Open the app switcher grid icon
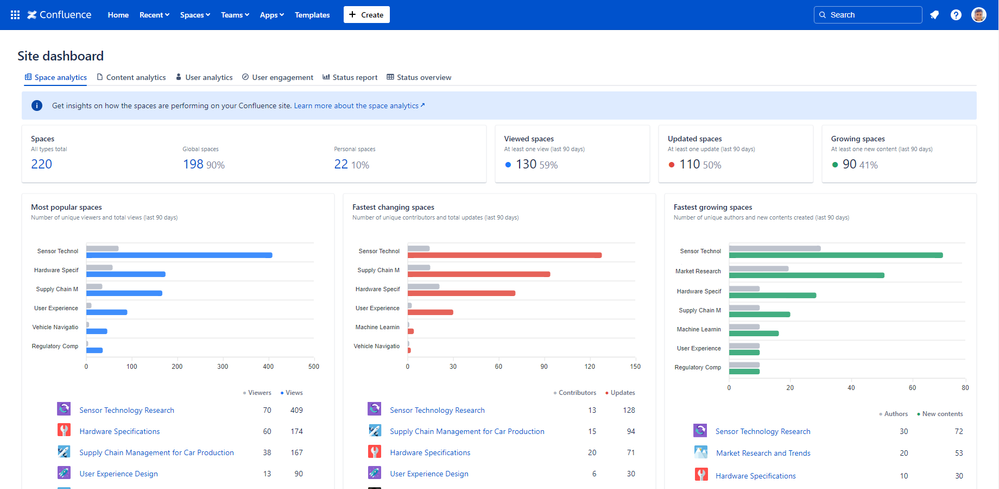This screenshot has width=999, height=489. pos(14,15)
